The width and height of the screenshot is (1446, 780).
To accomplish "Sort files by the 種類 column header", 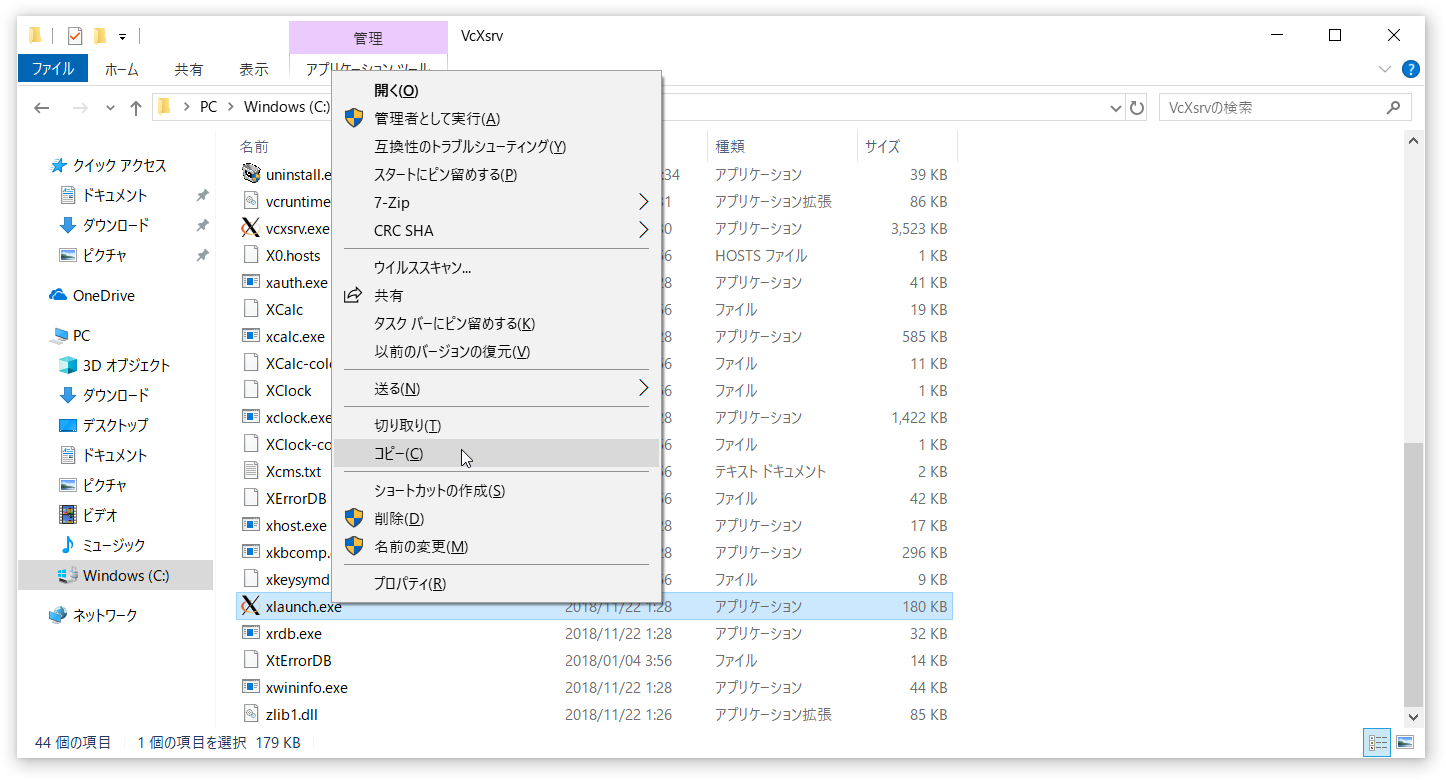I will [x=782, y=146].
